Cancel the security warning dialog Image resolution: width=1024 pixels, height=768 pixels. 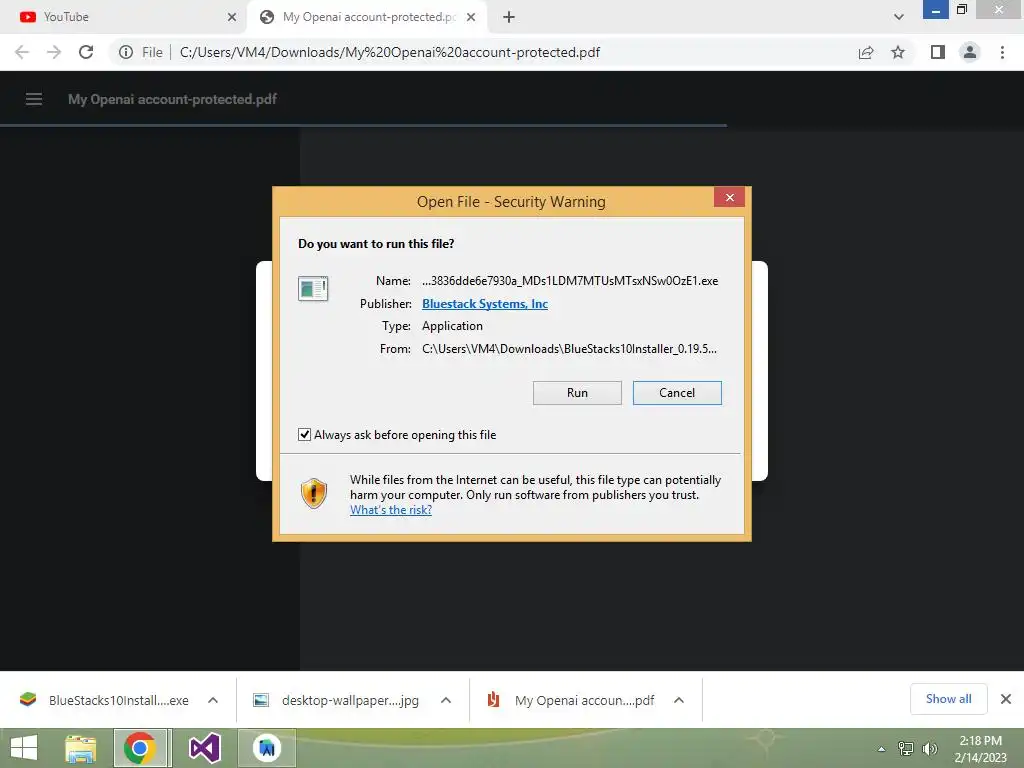[677, 392]
